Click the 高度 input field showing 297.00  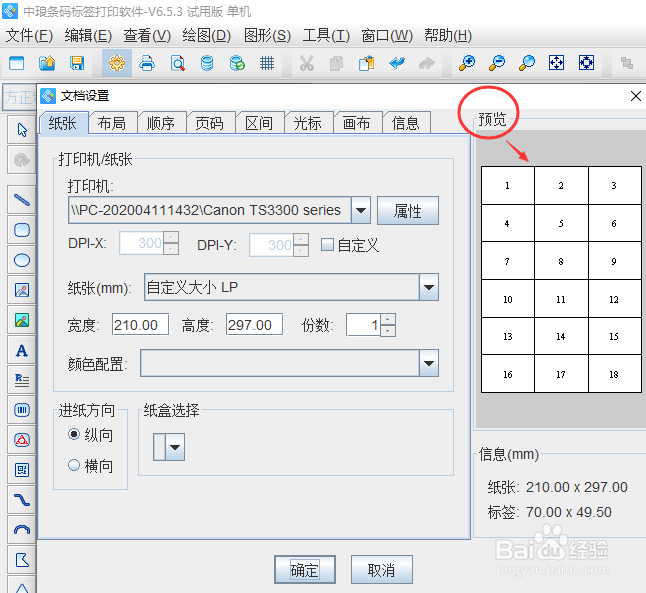[254, 325]
